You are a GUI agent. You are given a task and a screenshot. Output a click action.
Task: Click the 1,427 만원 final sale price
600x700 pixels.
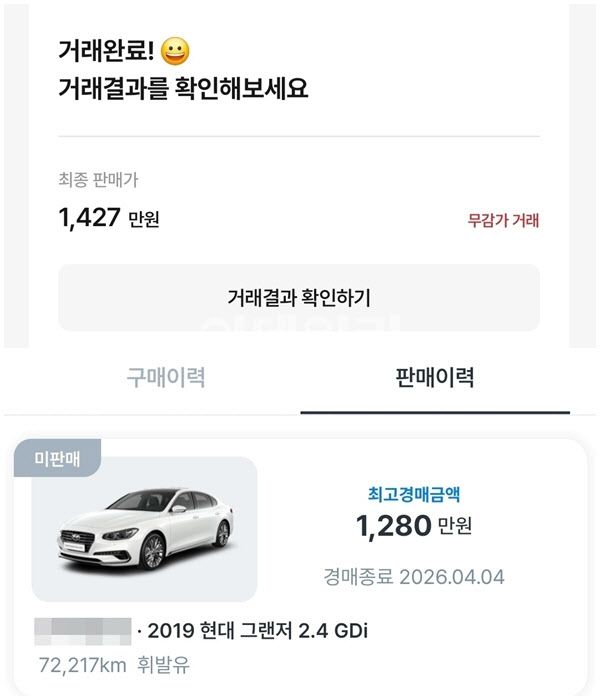pyautogui.click(x=90, y=217)
